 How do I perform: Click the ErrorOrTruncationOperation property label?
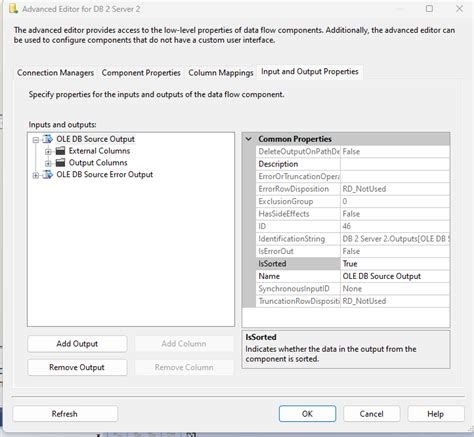(x=298, y=176)
